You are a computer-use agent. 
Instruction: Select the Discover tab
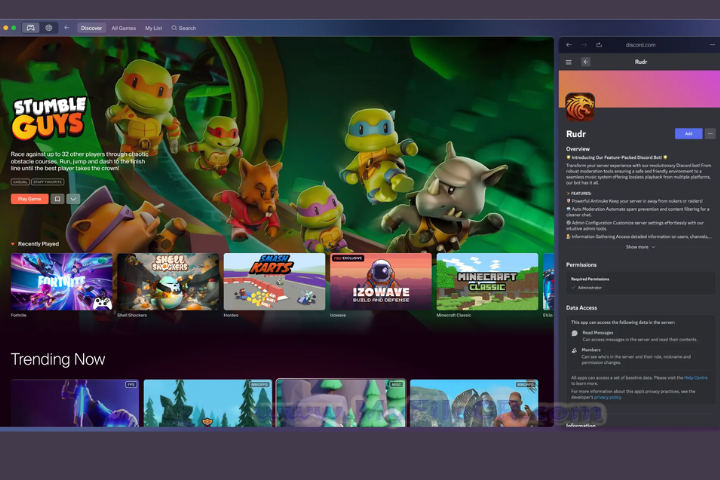[91, 28]
